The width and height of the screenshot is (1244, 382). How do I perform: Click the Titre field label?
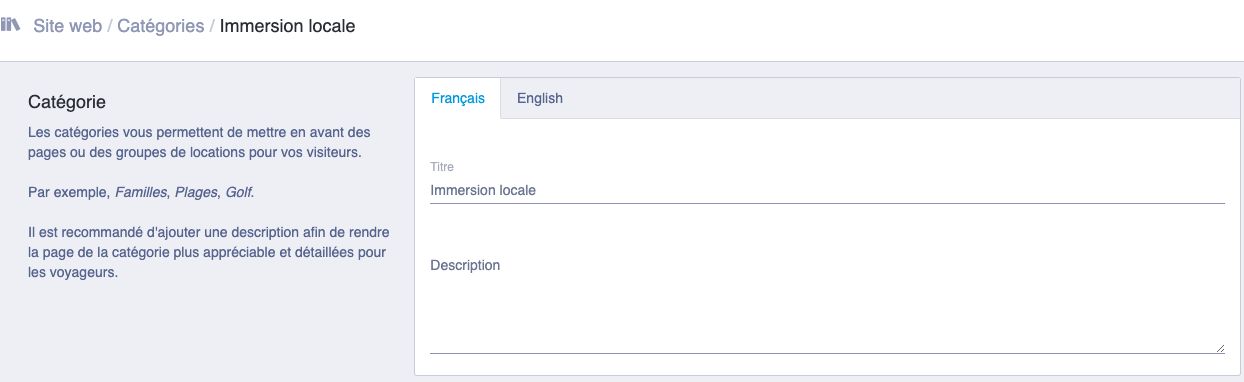pos(441,166)
